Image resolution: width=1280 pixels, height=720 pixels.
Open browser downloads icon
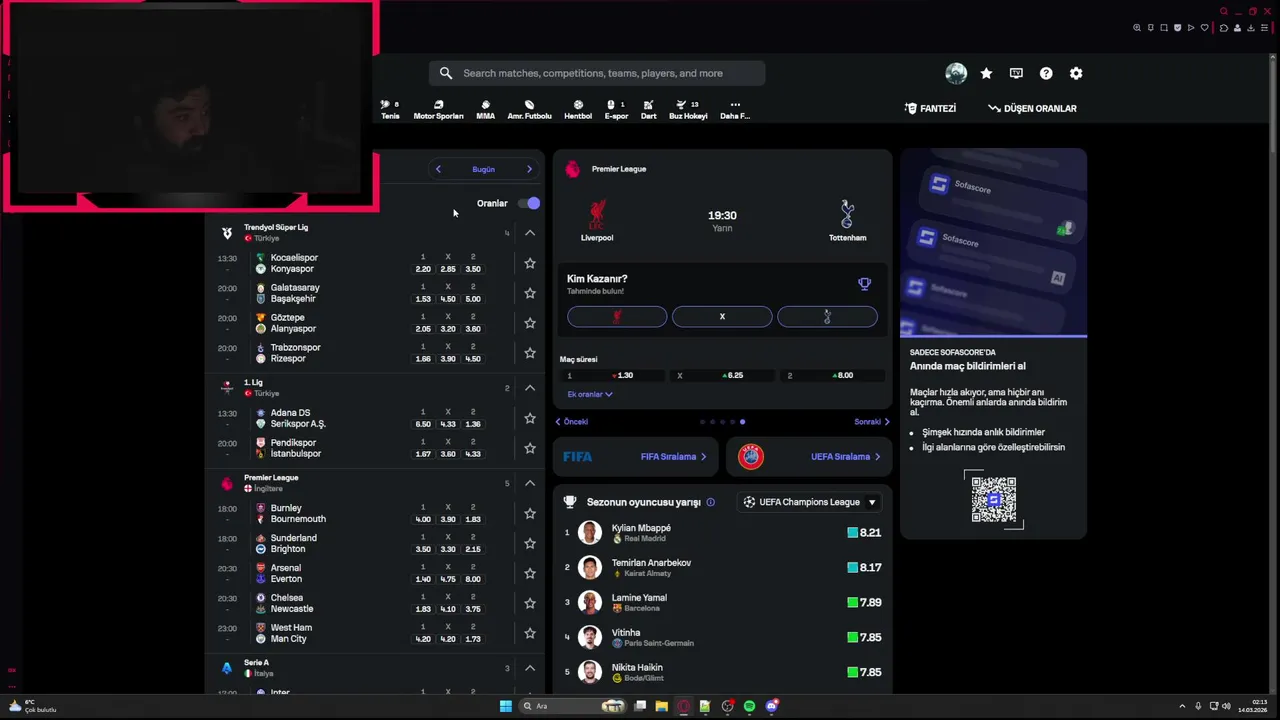pos(1250,28)
